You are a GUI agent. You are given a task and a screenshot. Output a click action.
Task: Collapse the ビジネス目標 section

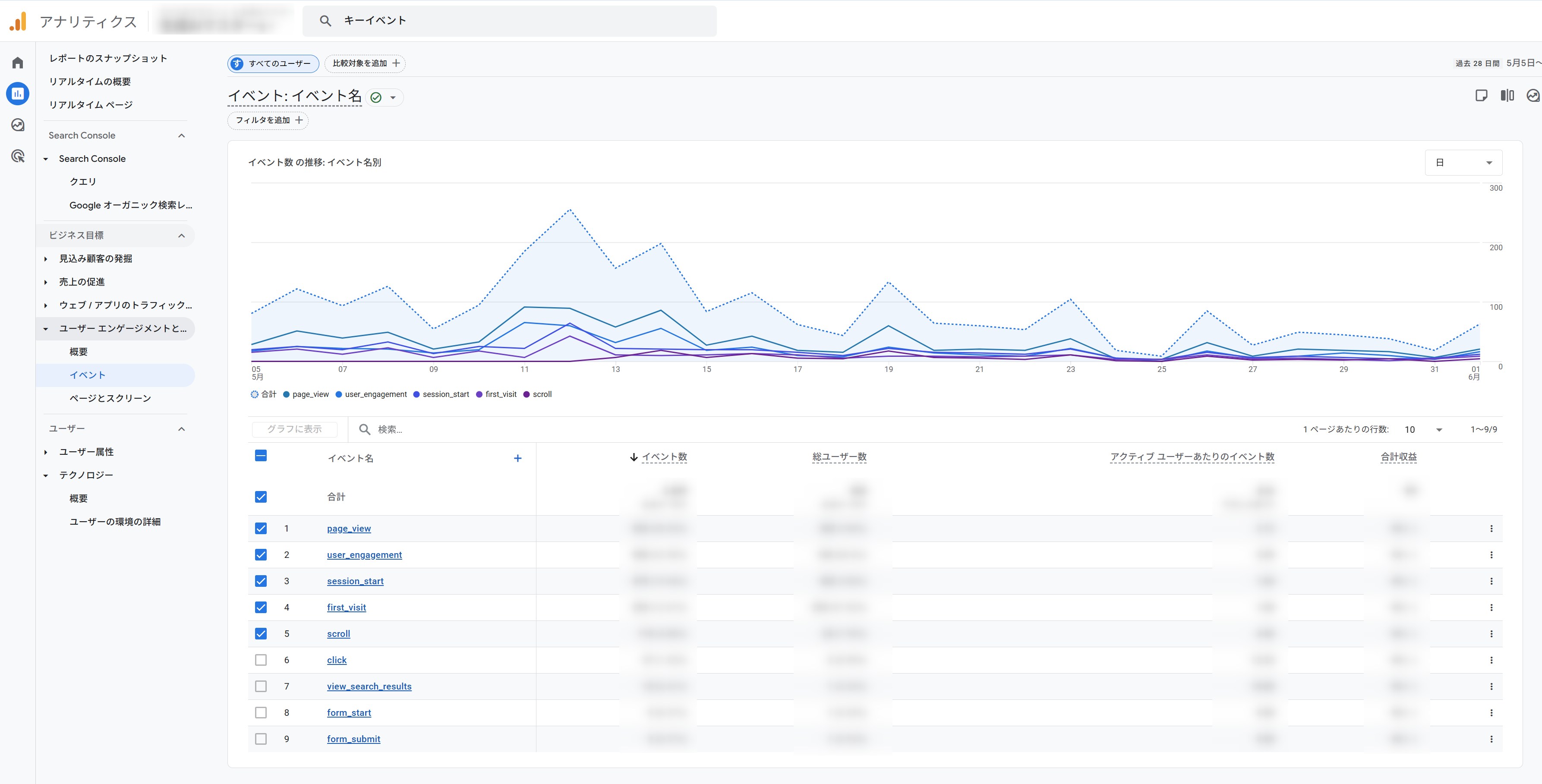click(x=181, y=236)
